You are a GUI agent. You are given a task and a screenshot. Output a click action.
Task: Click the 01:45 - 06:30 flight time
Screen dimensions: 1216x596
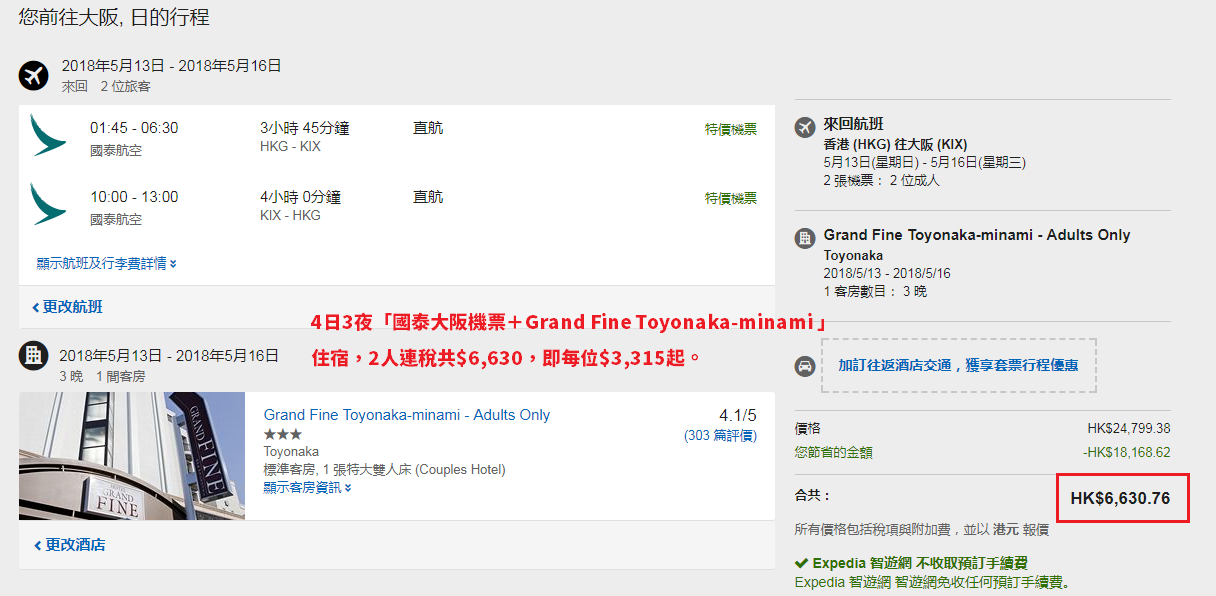pos(134,128)
